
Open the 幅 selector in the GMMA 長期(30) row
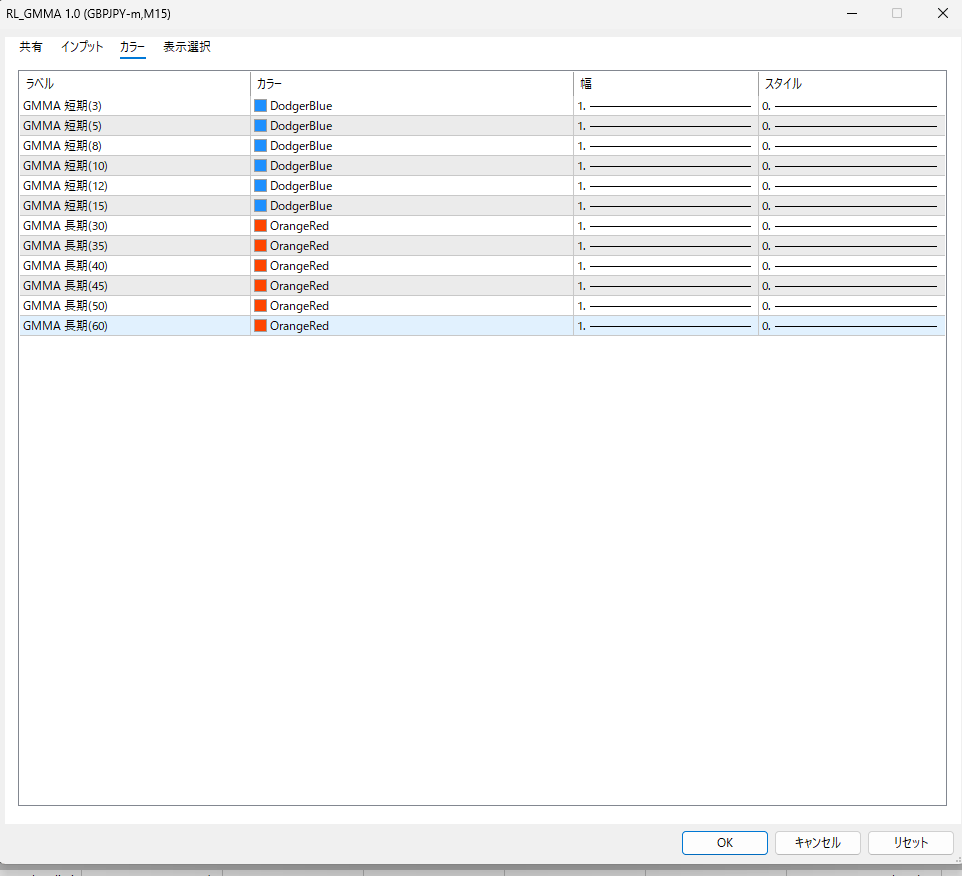[x=666, y=226]
